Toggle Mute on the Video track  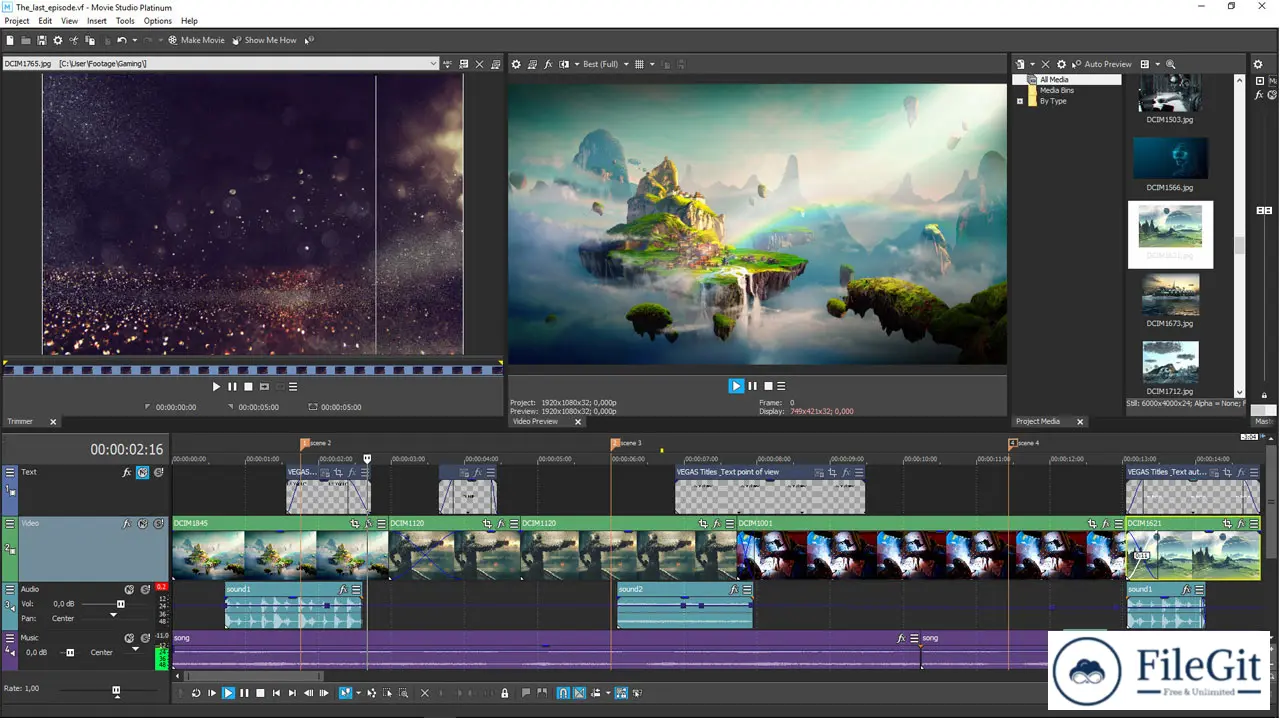click(143, 523)
